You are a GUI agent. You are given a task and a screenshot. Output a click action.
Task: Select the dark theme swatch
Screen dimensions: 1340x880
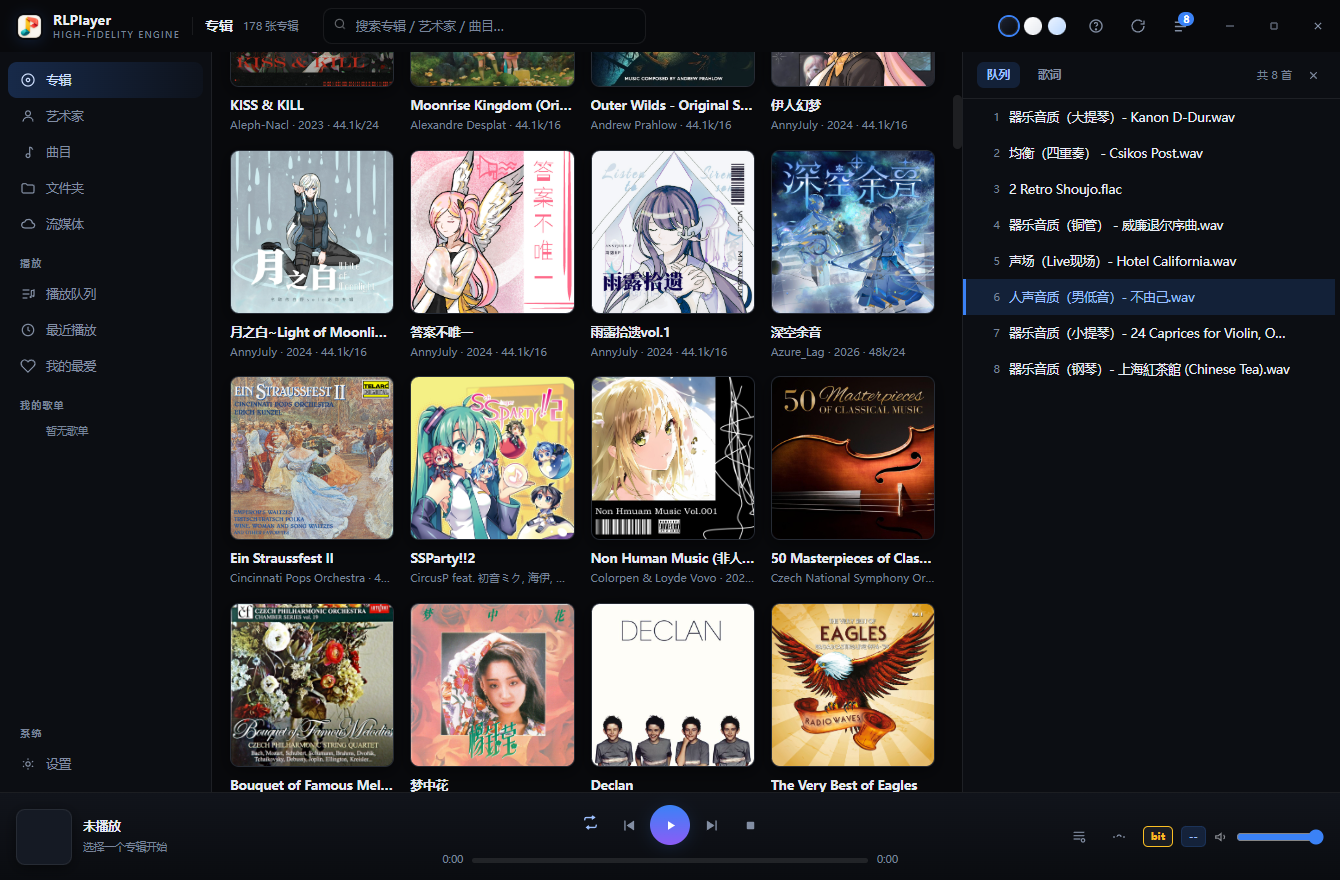(1009, 26)
